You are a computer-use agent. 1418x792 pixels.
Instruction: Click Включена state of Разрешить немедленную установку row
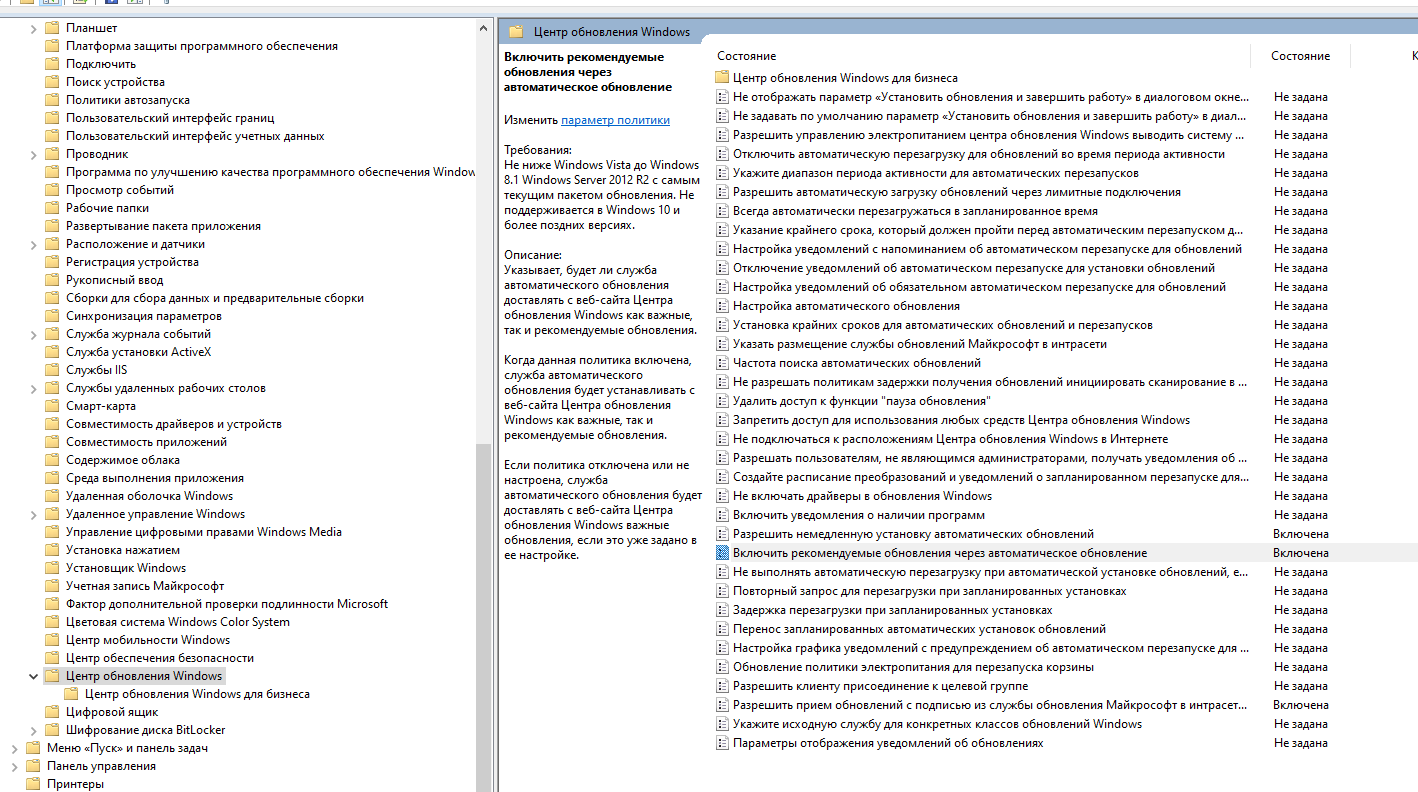point(1301,534)
